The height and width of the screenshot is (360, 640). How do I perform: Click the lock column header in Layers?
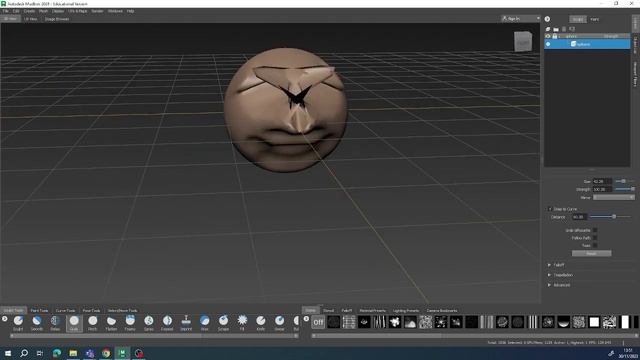555,36
